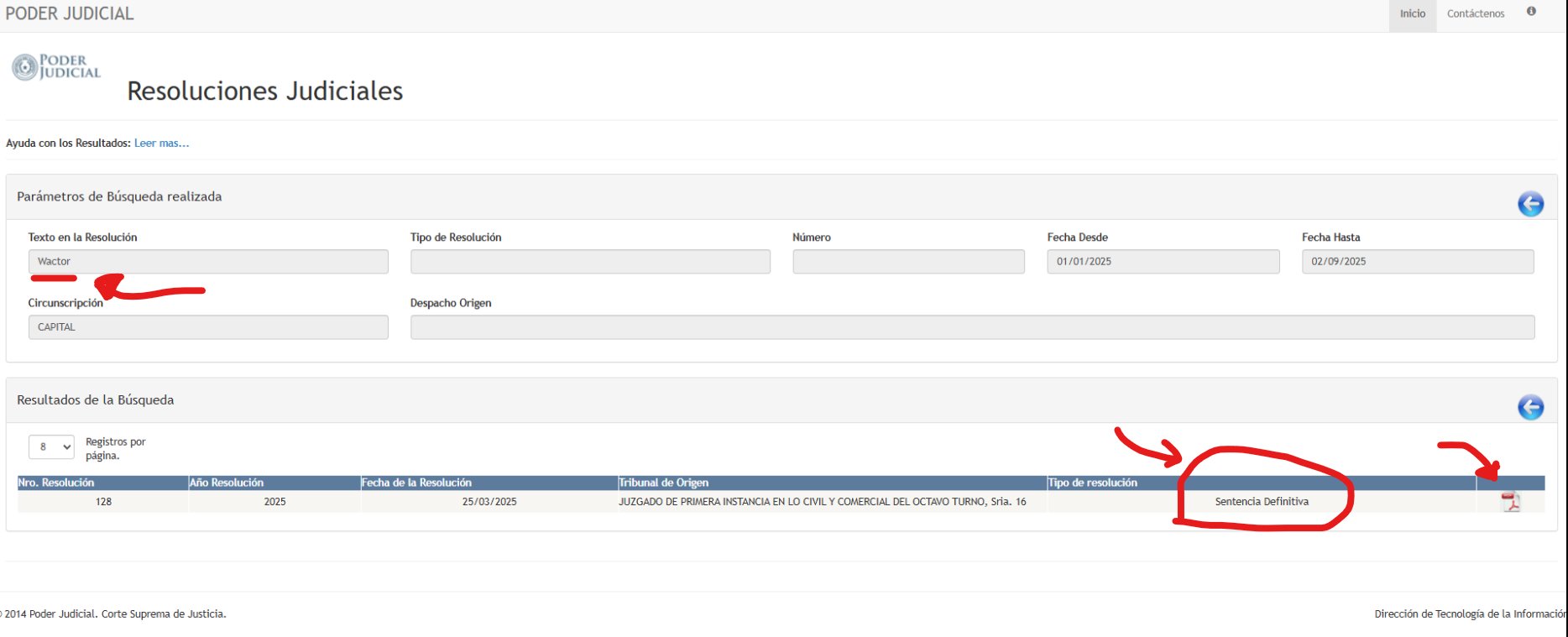Click the info icon next to Contáctenos
This screenshot has height=637, width=1568.
1531,12
